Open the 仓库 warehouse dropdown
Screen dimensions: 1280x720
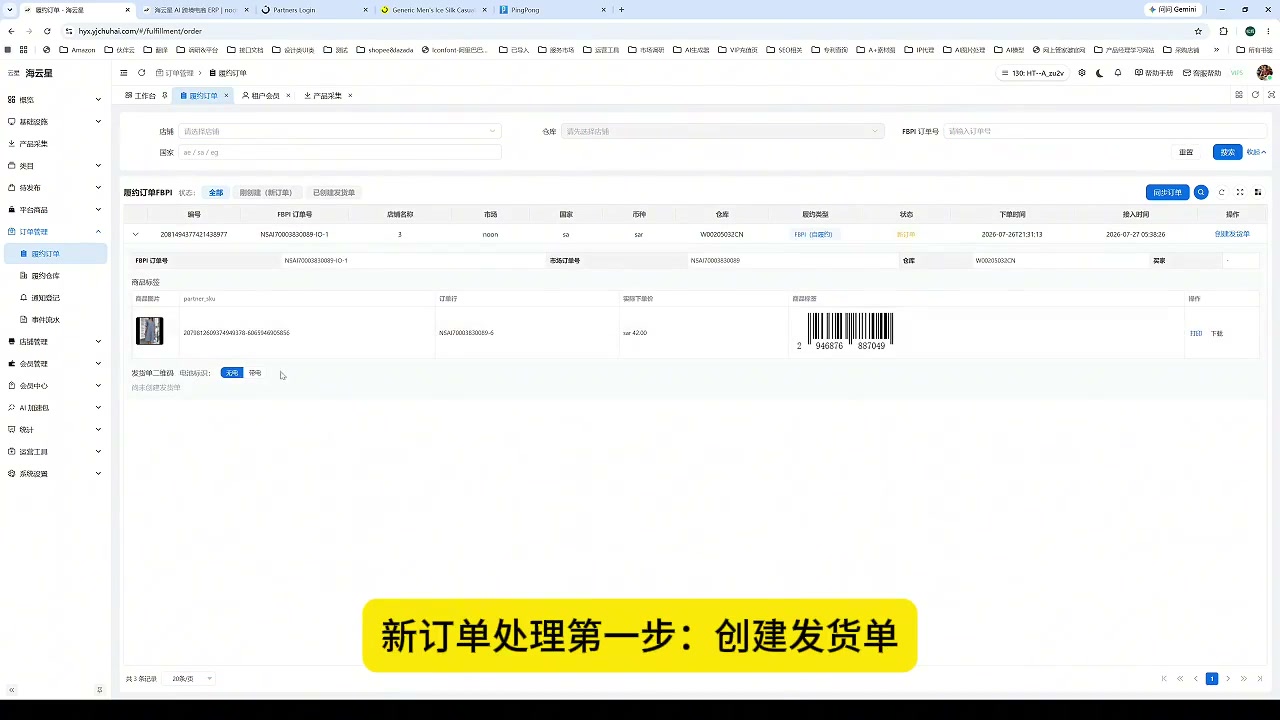(x=723, y=131)
